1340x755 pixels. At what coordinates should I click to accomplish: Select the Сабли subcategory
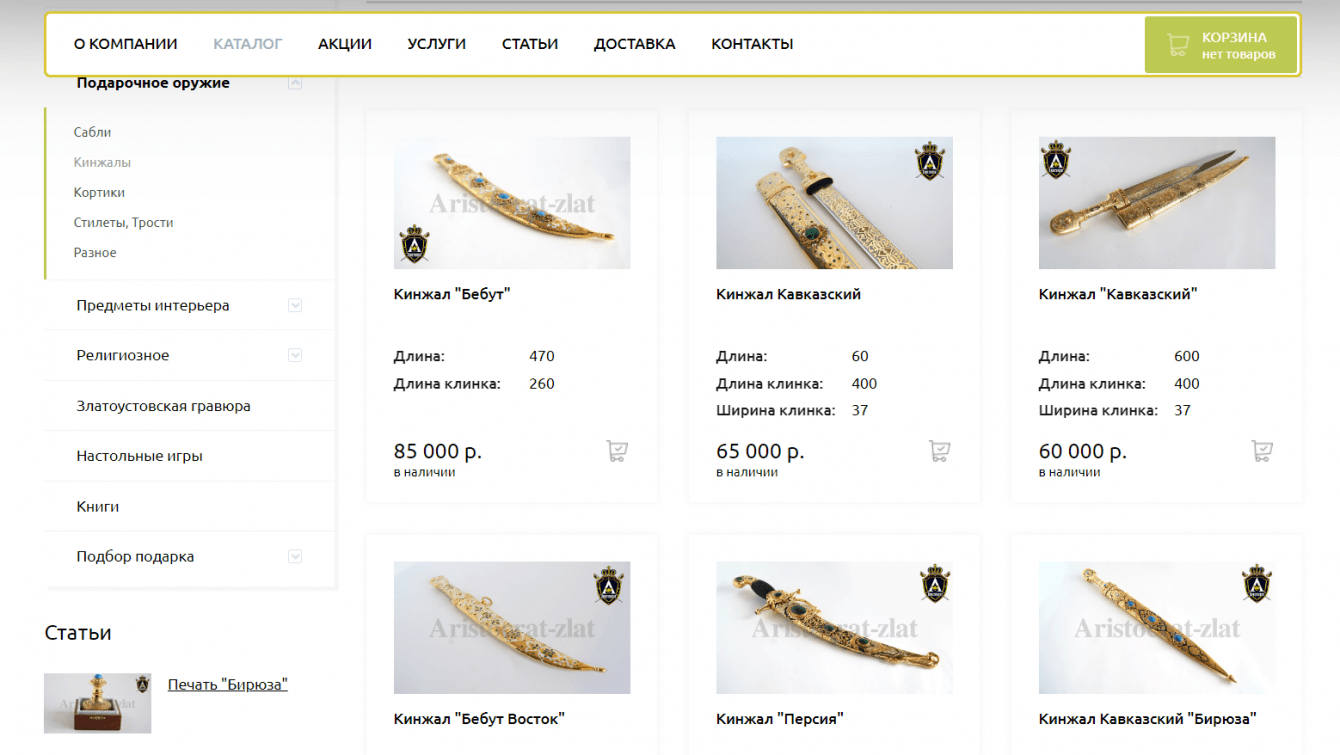click(x=92, y=132)
